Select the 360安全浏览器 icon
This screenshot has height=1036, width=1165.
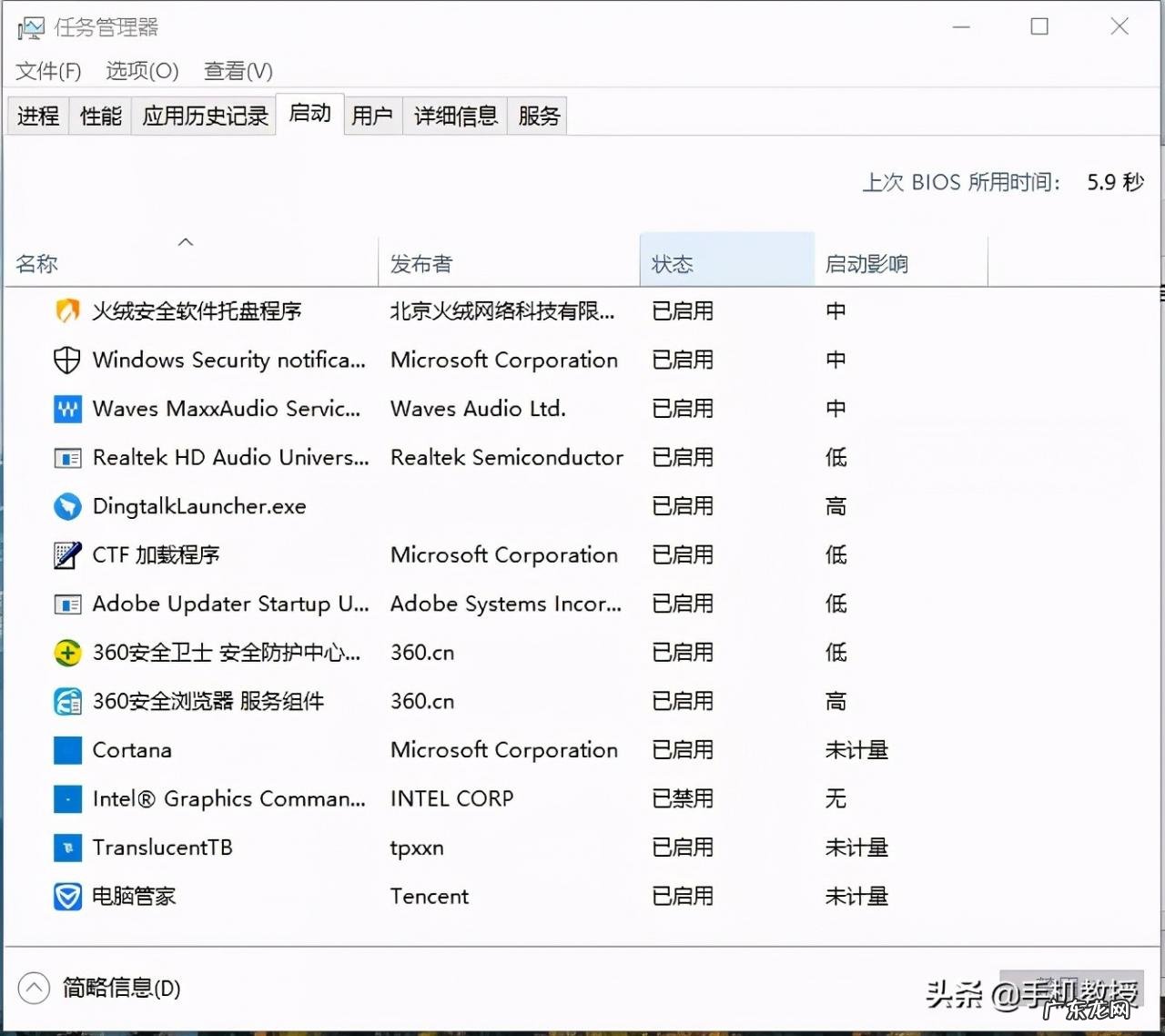click(66, 701)
